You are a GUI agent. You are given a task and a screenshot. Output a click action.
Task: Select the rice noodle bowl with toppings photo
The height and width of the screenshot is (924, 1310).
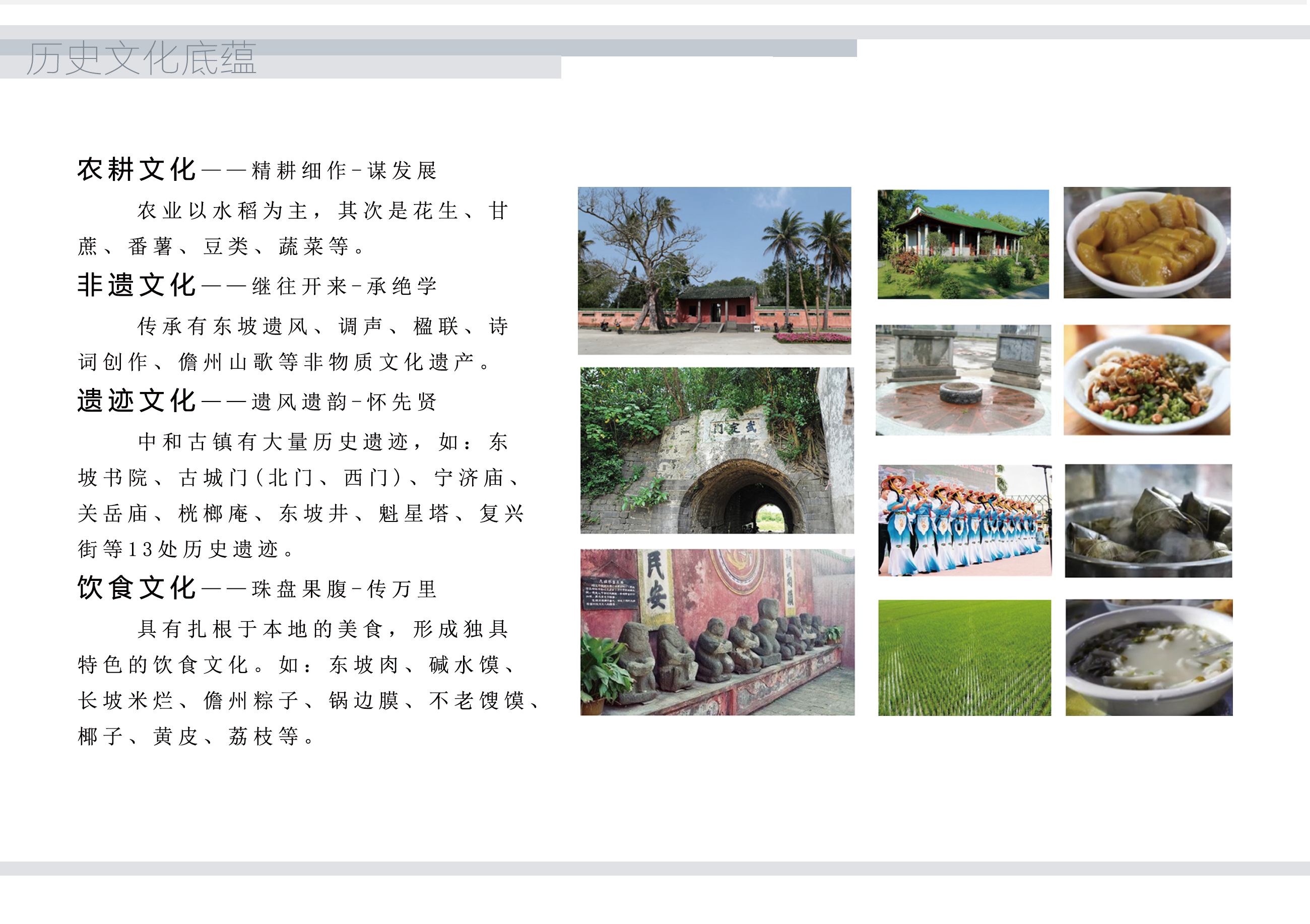click(1147, 380)
